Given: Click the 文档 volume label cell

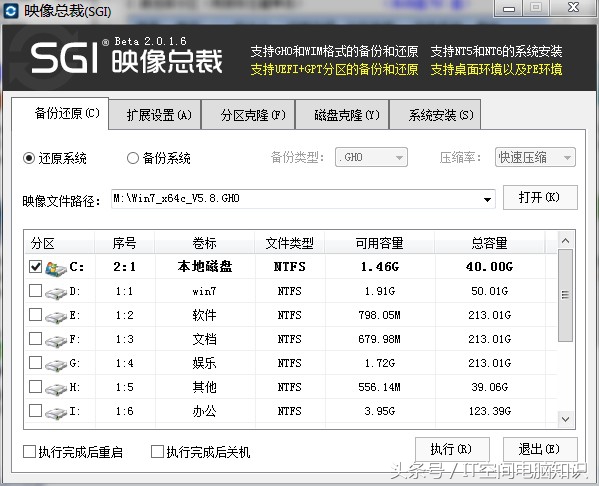Looking at the screenshot, I should click(x=204, y=339).
